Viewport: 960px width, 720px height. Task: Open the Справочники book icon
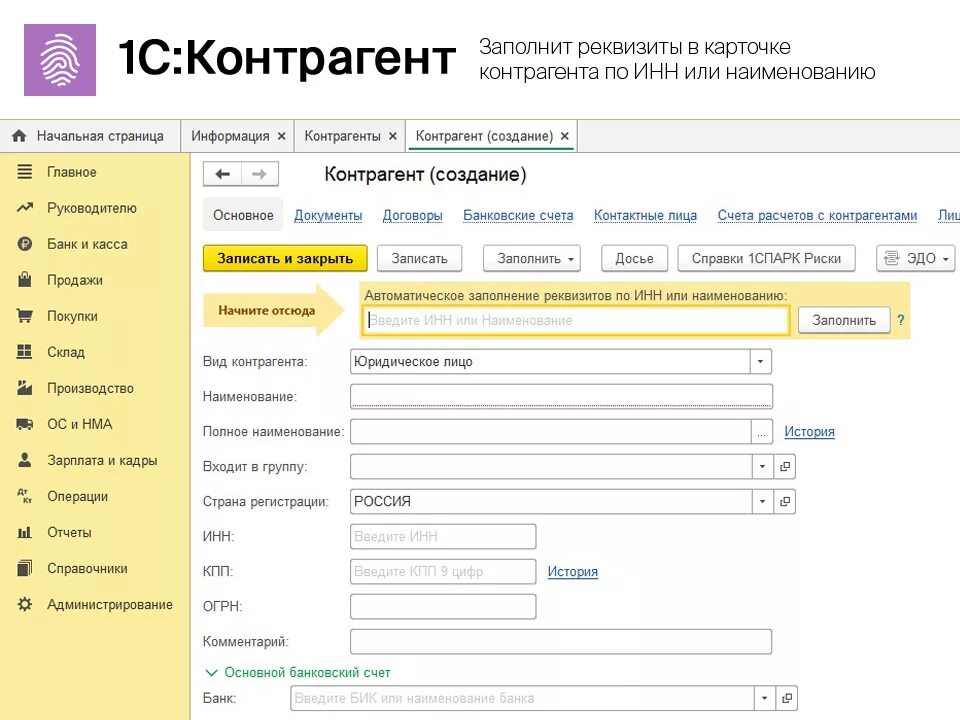tap(24, 568)
